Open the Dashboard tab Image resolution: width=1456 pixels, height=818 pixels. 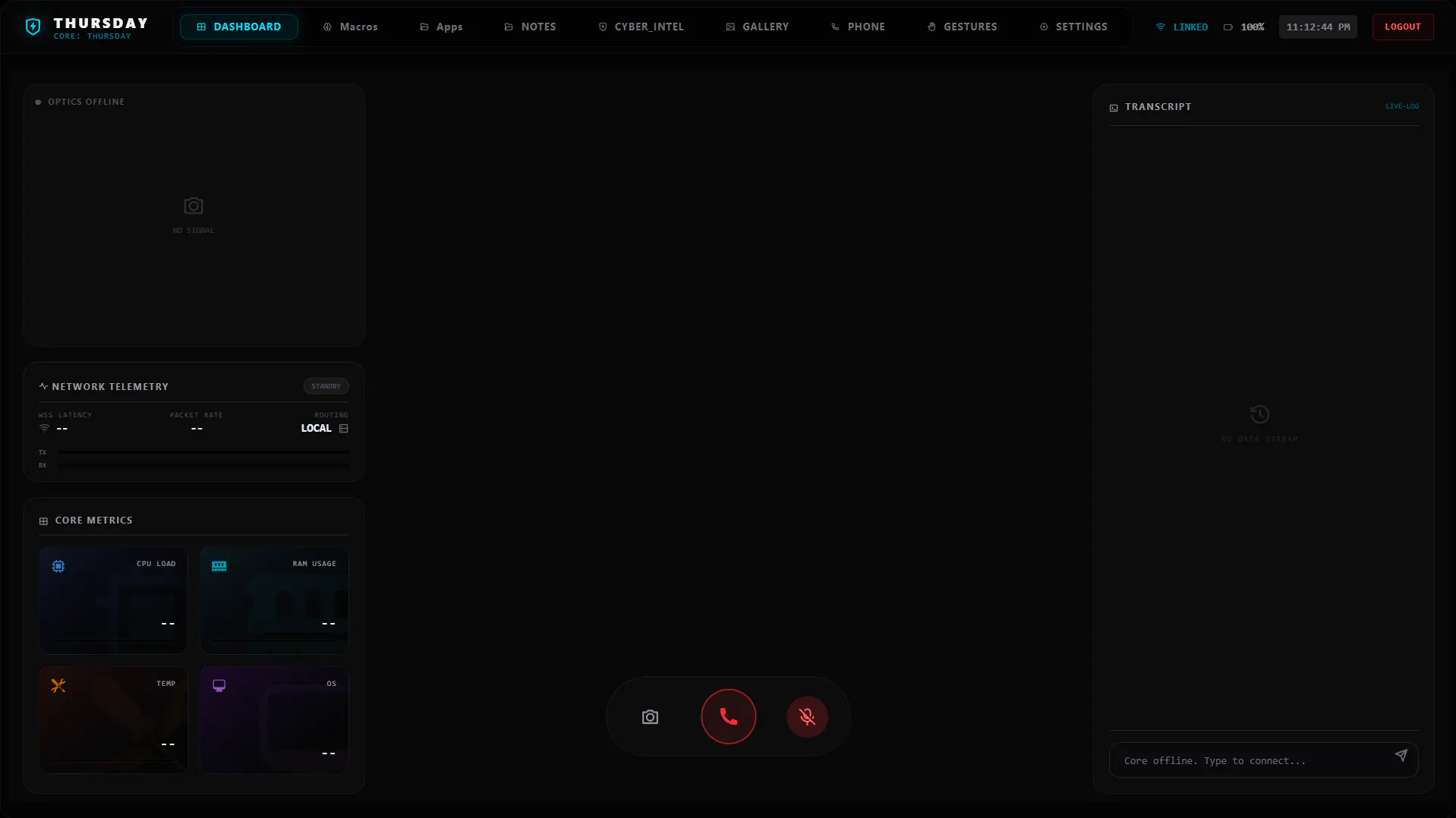(x=239, y=27)
